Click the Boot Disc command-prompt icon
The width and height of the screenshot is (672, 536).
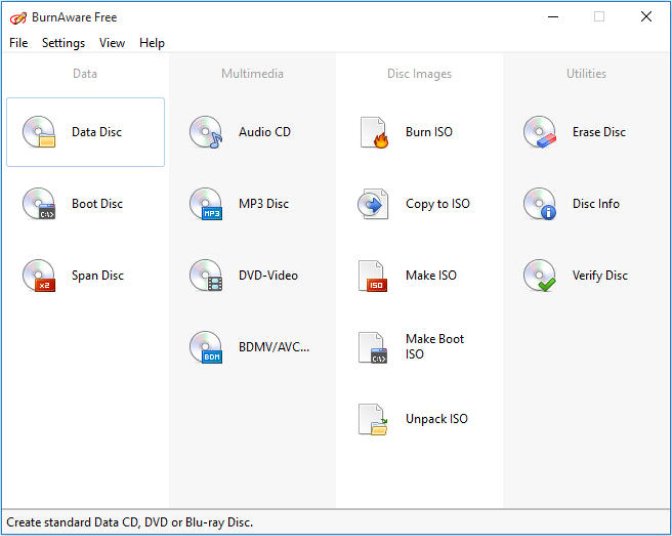click(x=39, y=204)
